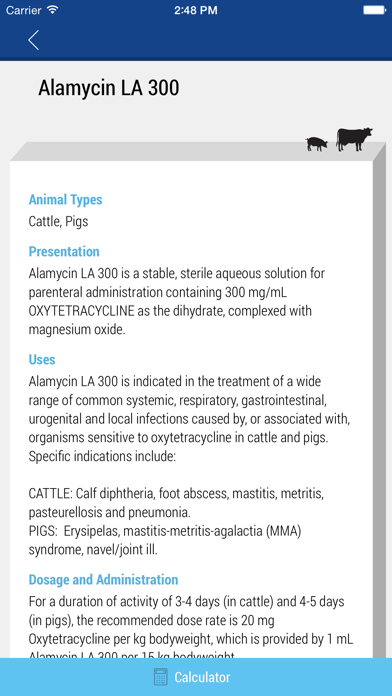392x696 pixels.
Task: Select the Alamycin LA 300 title
Action: (x=109, y=87)
